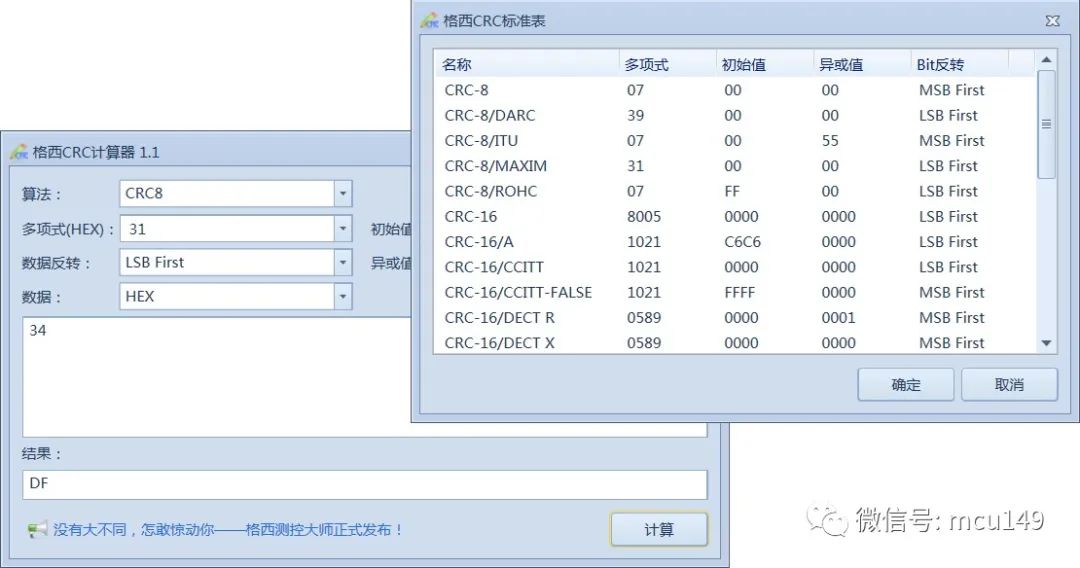Viewport: 1080px width, 568px height.
Task: Click the megaphone announcement icon
Action: [37, 529]
